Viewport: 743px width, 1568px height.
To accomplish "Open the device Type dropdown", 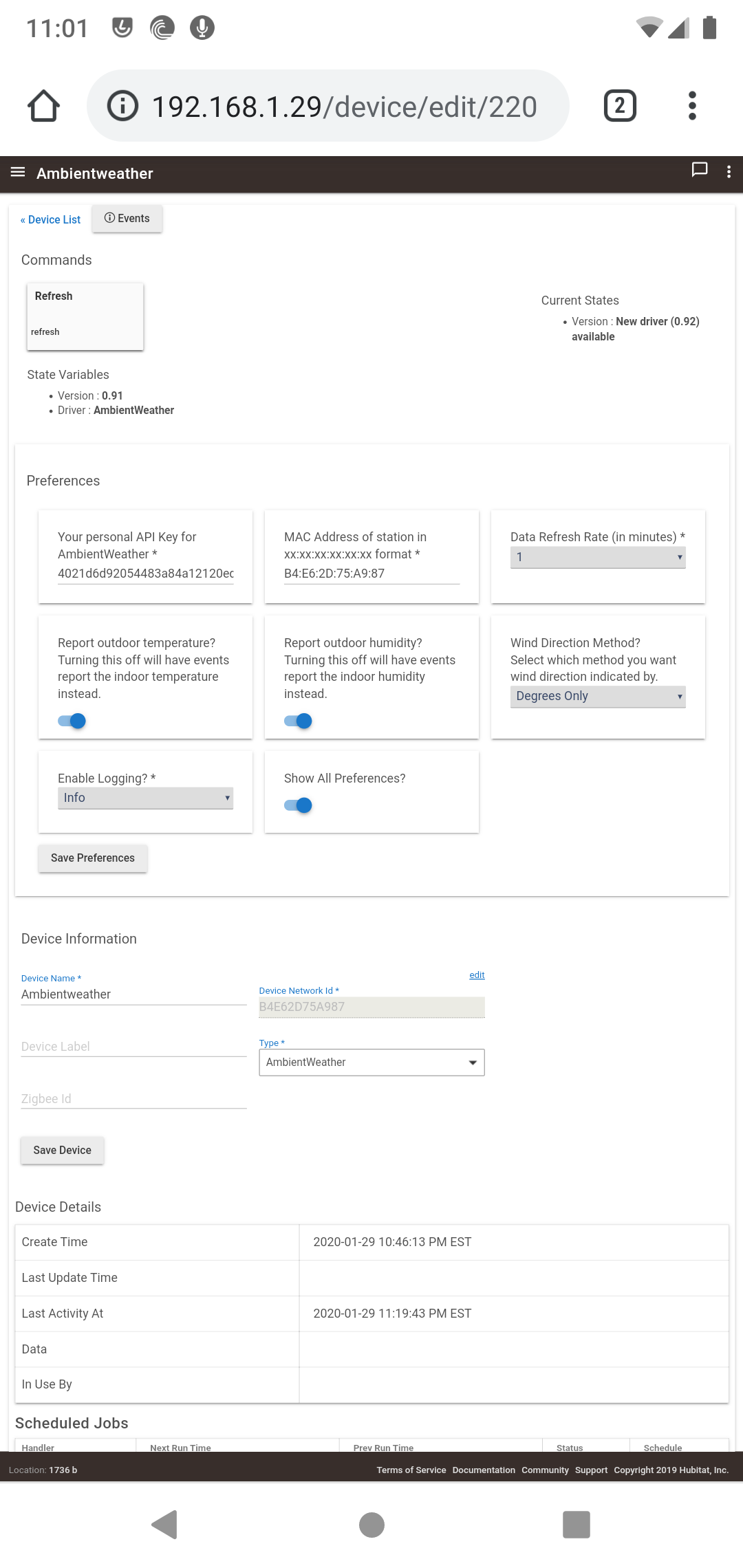I will click(371, 1063).
